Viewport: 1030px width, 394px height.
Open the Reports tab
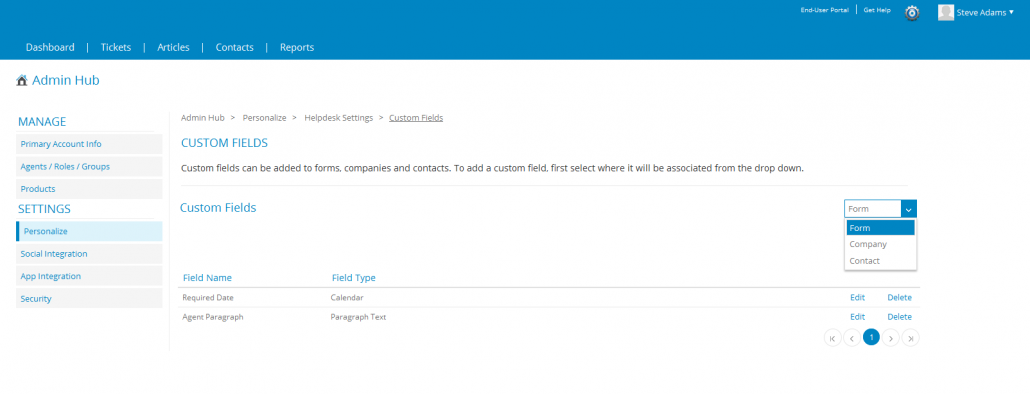click(297, 47)
